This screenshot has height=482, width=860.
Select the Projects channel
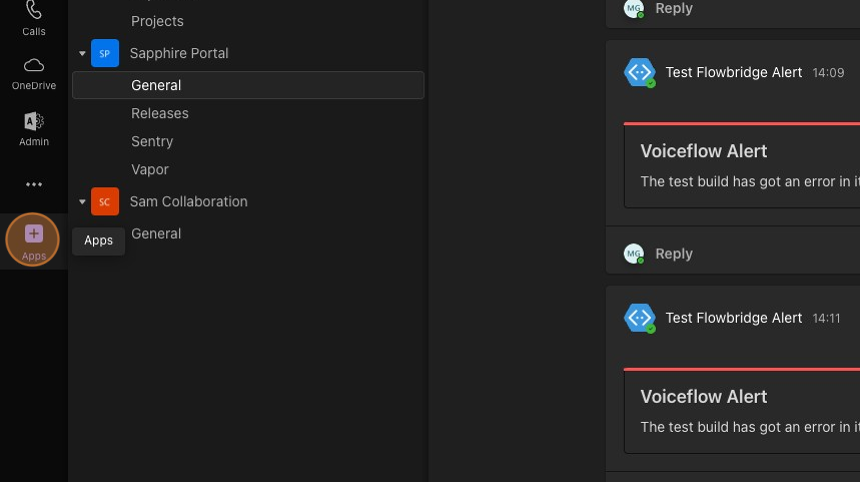157,21
